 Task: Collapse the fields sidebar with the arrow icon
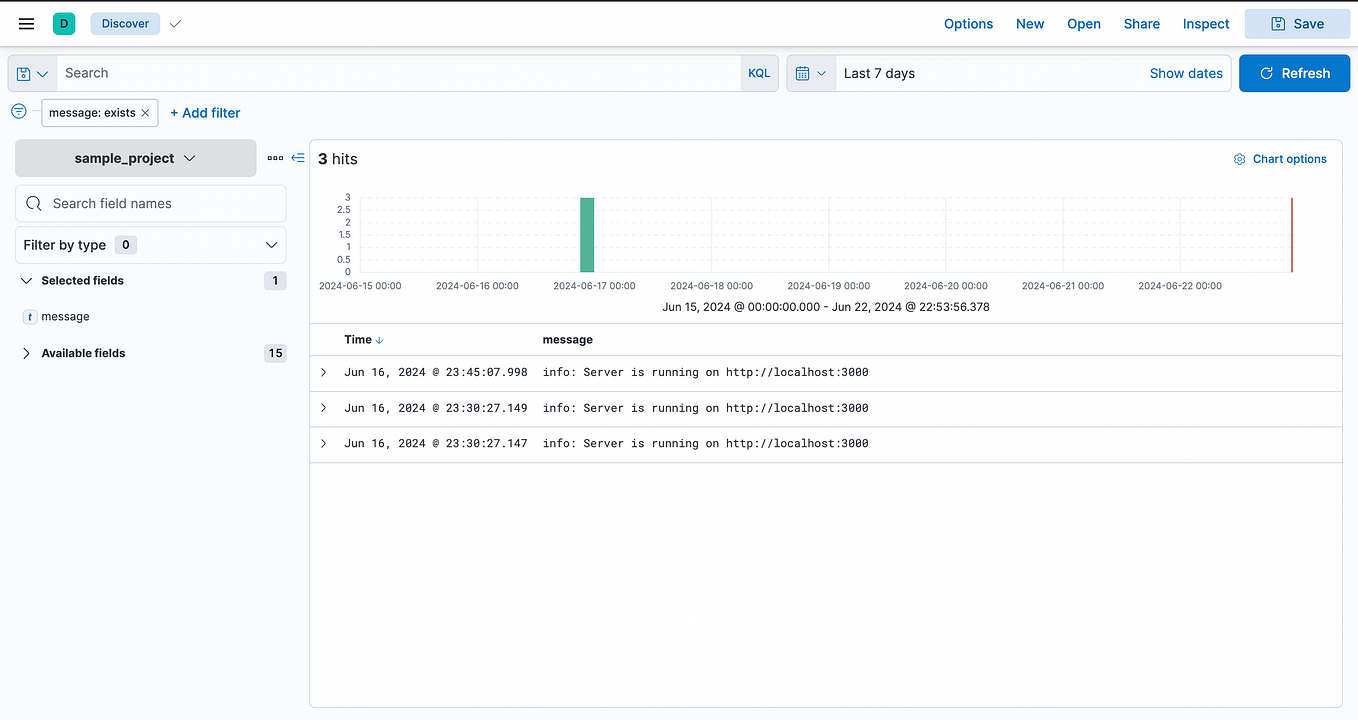click(x=295, y=157)
